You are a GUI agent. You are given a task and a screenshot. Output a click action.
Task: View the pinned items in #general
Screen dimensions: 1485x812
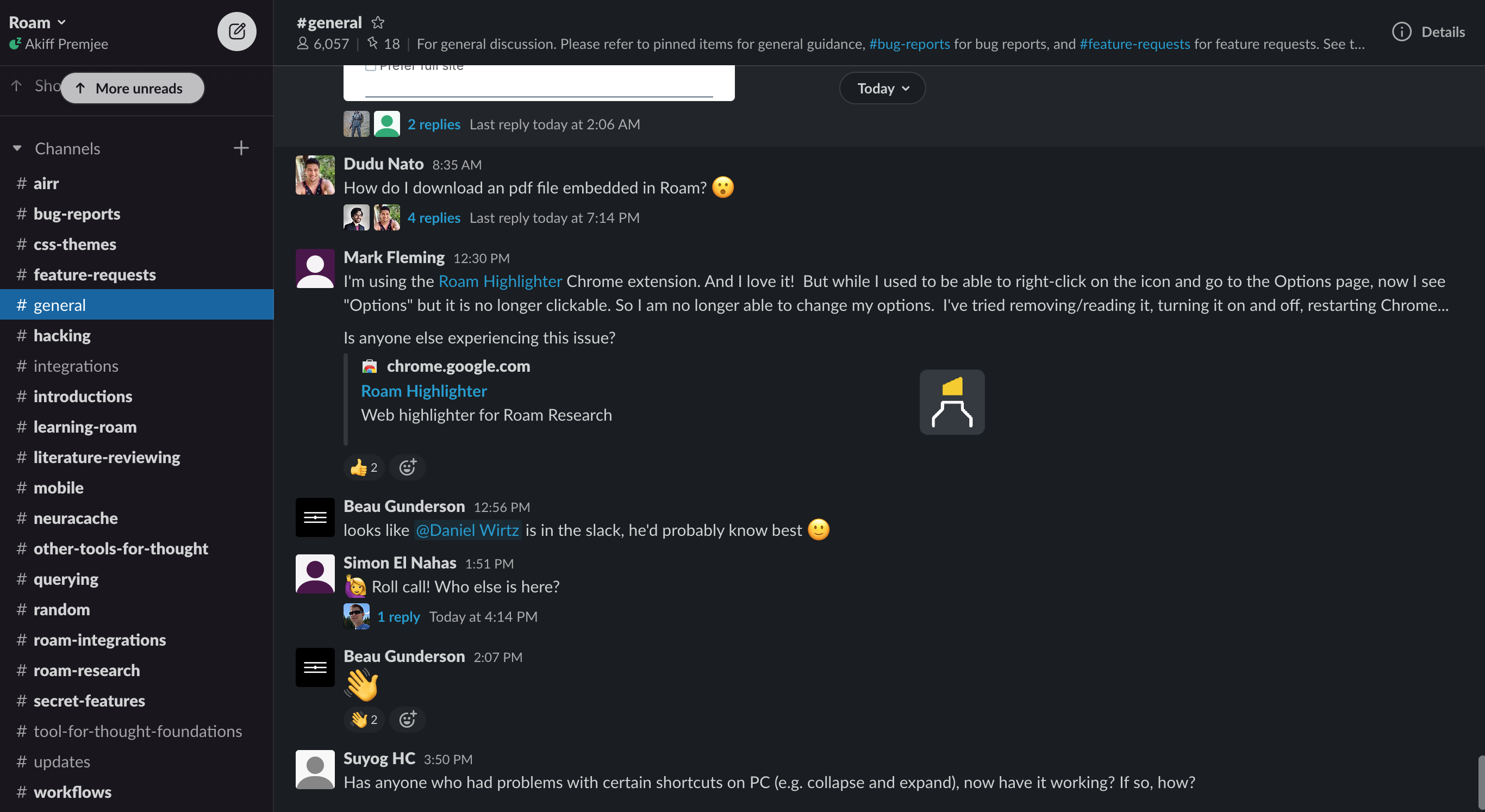[383, 43]
